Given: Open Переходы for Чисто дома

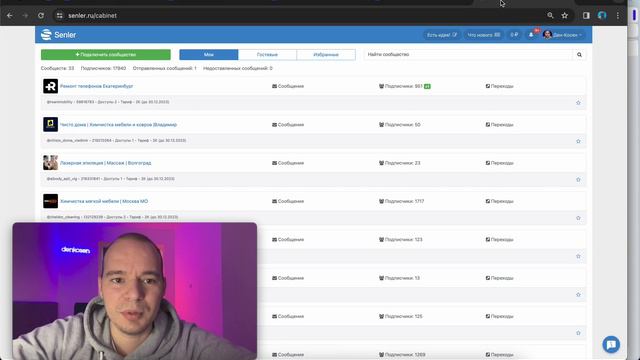Looking at the screenshot, I should (x=500, y=124).
